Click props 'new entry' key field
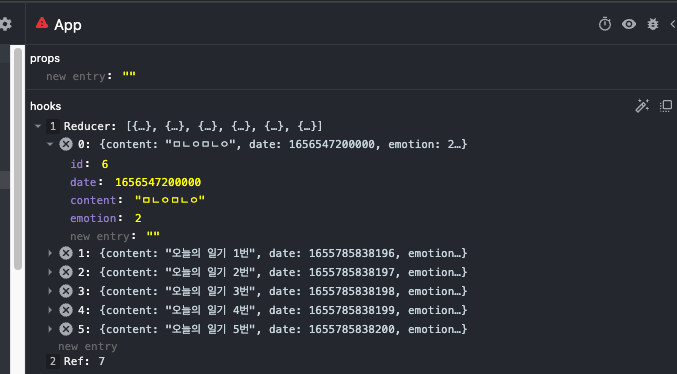 pyautogui.click(x=76, y=76)
